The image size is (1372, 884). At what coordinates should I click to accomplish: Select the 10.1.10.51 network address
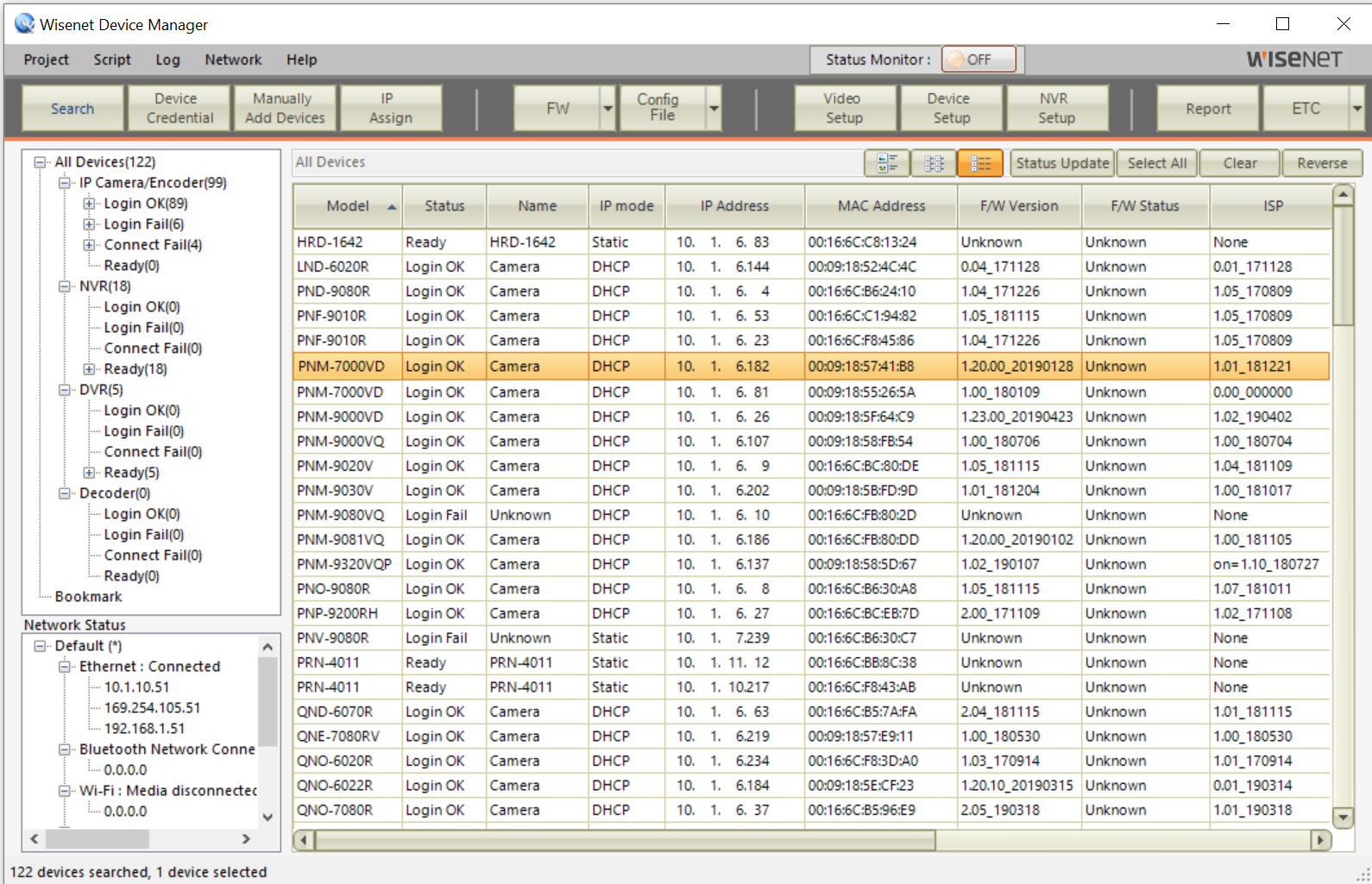(x=136, y=687)
